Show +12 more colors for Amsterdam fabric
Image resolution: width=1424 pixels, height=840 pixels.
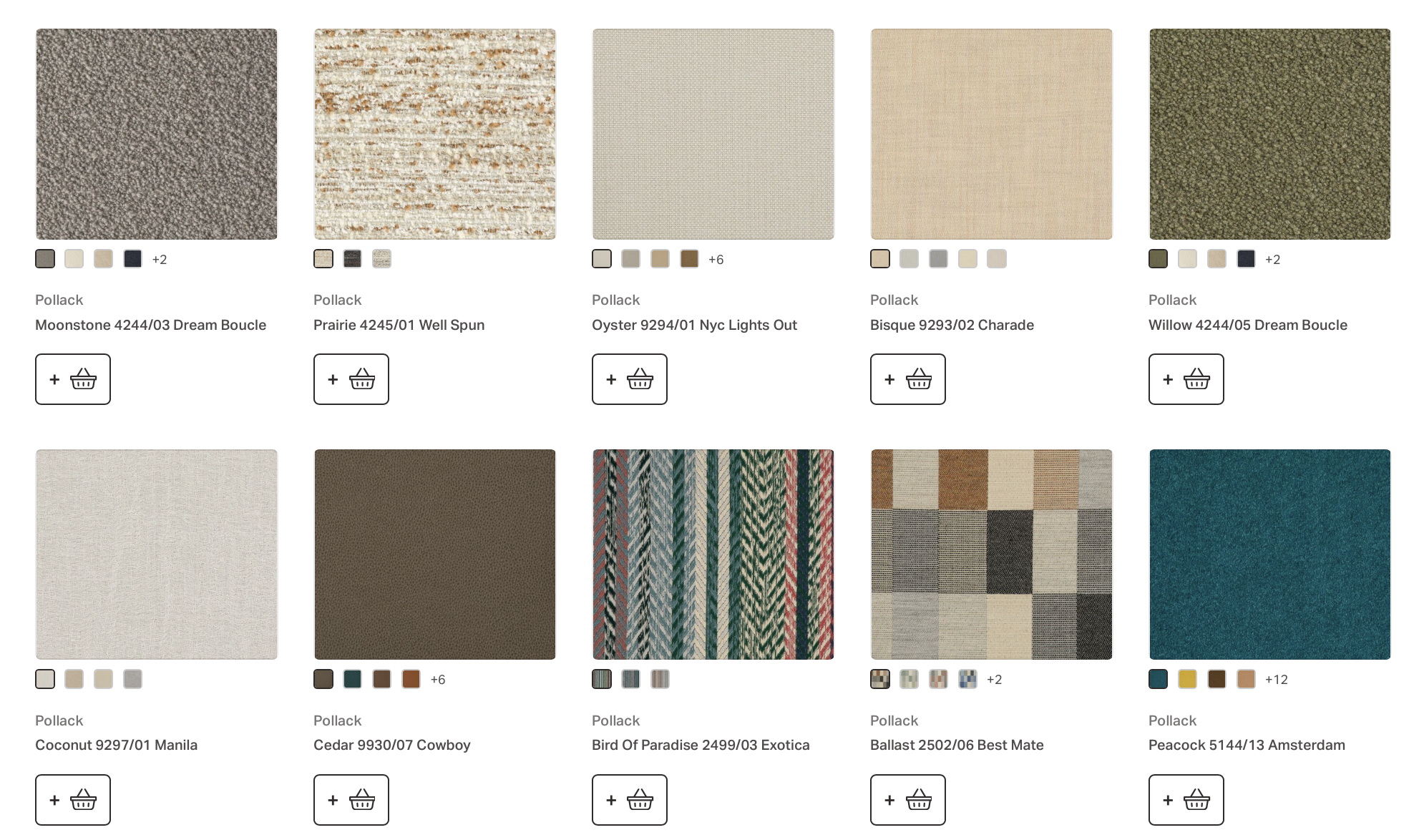pyautogui.click(x=1277, y=680)
